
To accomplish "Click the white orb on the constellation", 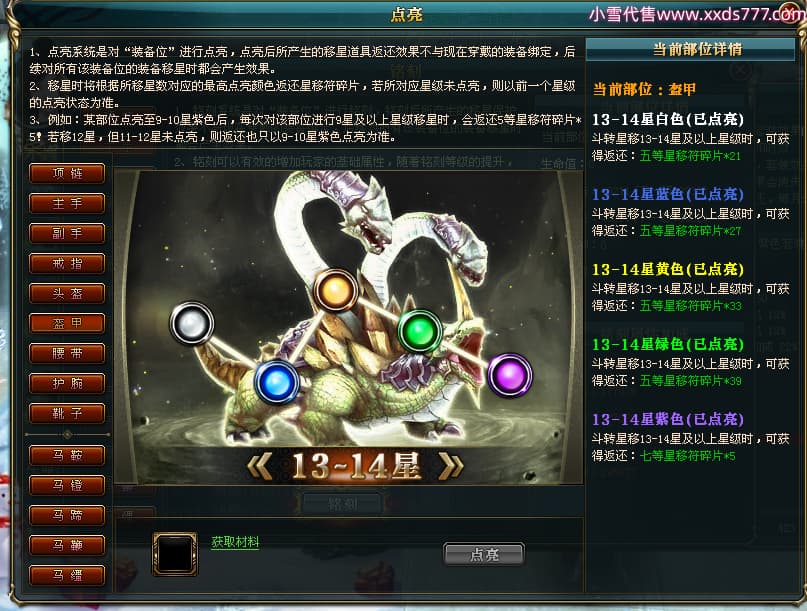I will tap(191, 324).
